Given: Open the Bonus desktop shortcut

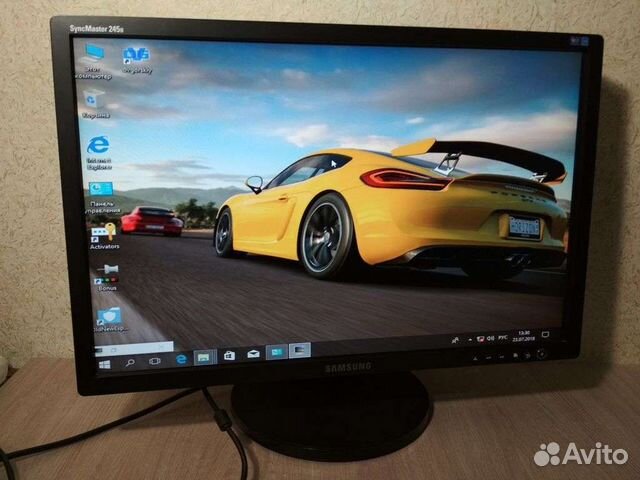Looking at the screenshot, I should coord(107,278).
